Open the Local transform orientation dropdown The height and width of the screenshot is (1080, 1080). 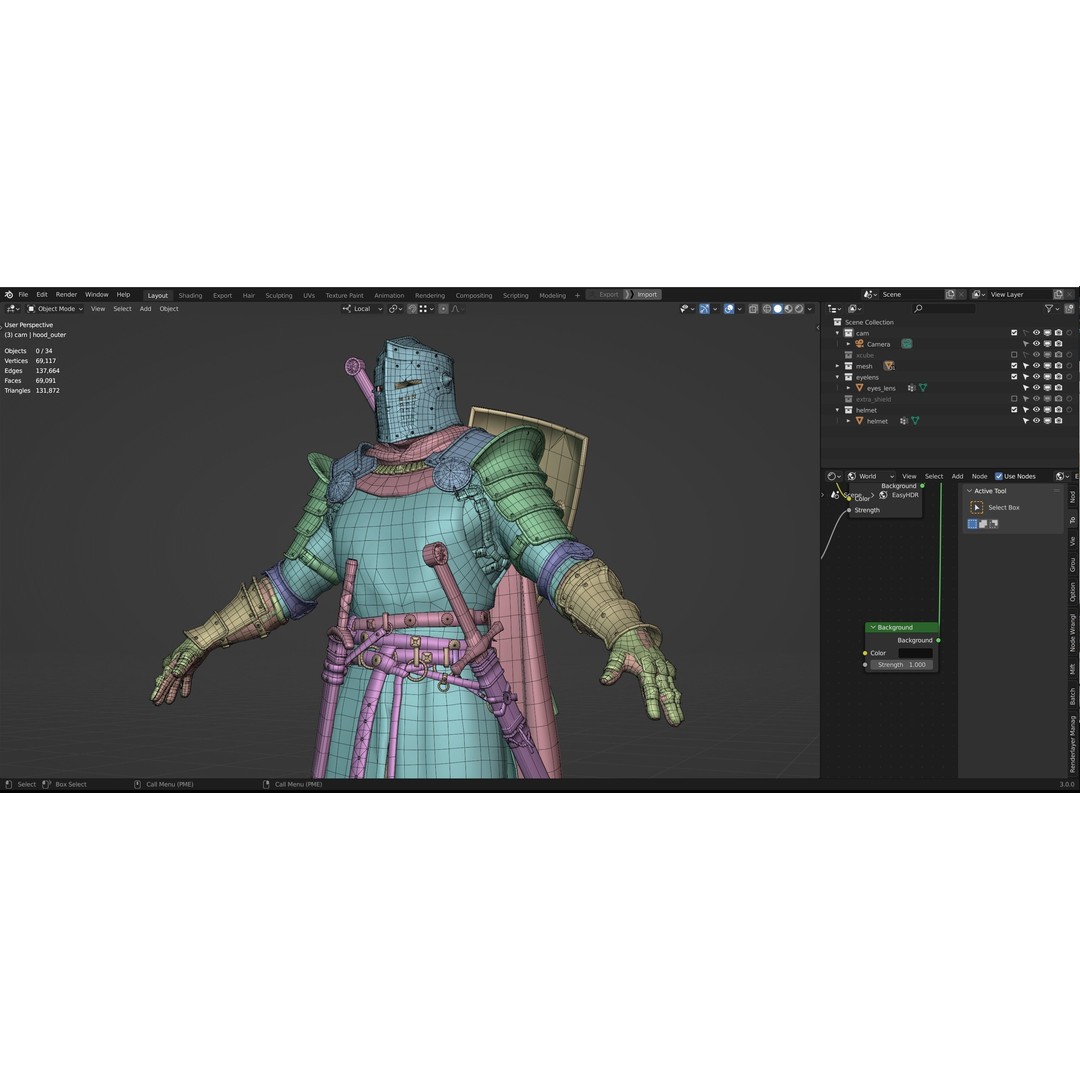tap(363, 309)
